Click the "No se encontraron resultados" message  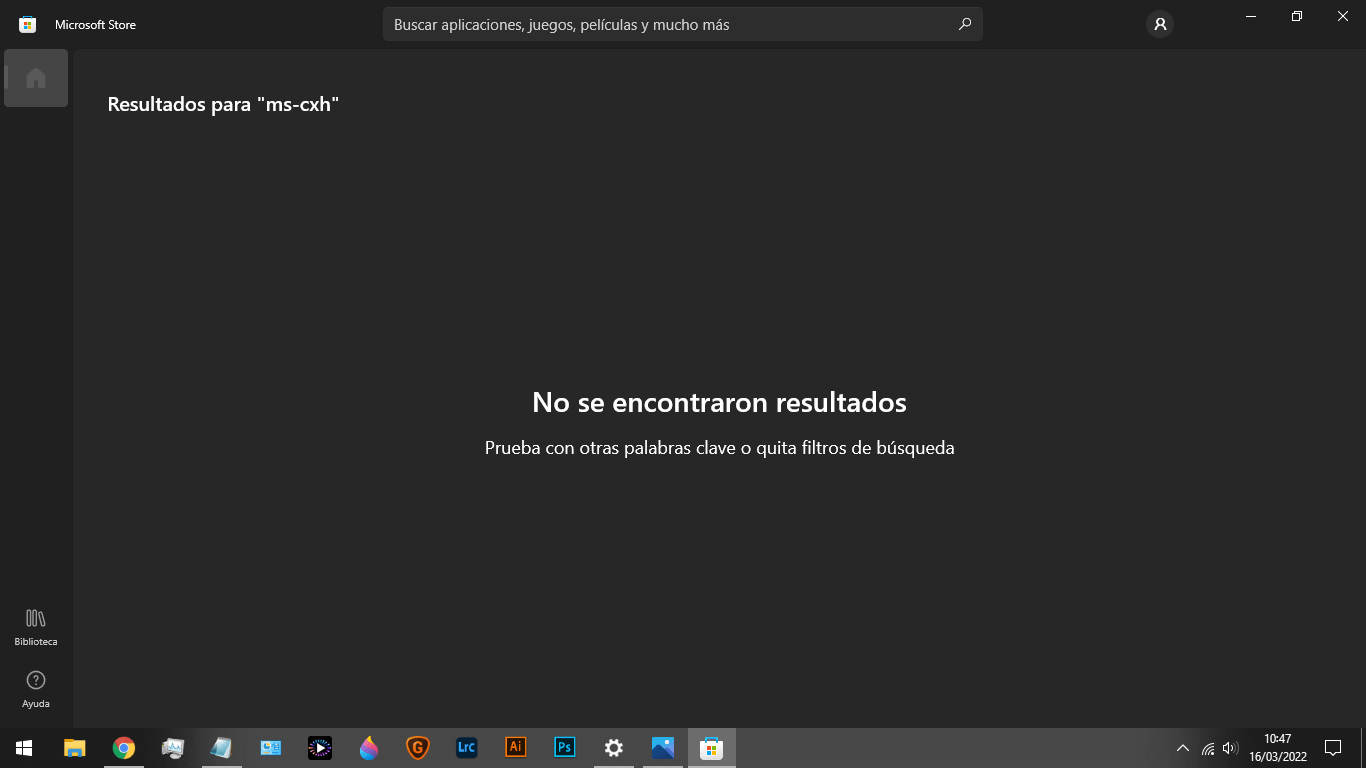pos(720,402)
